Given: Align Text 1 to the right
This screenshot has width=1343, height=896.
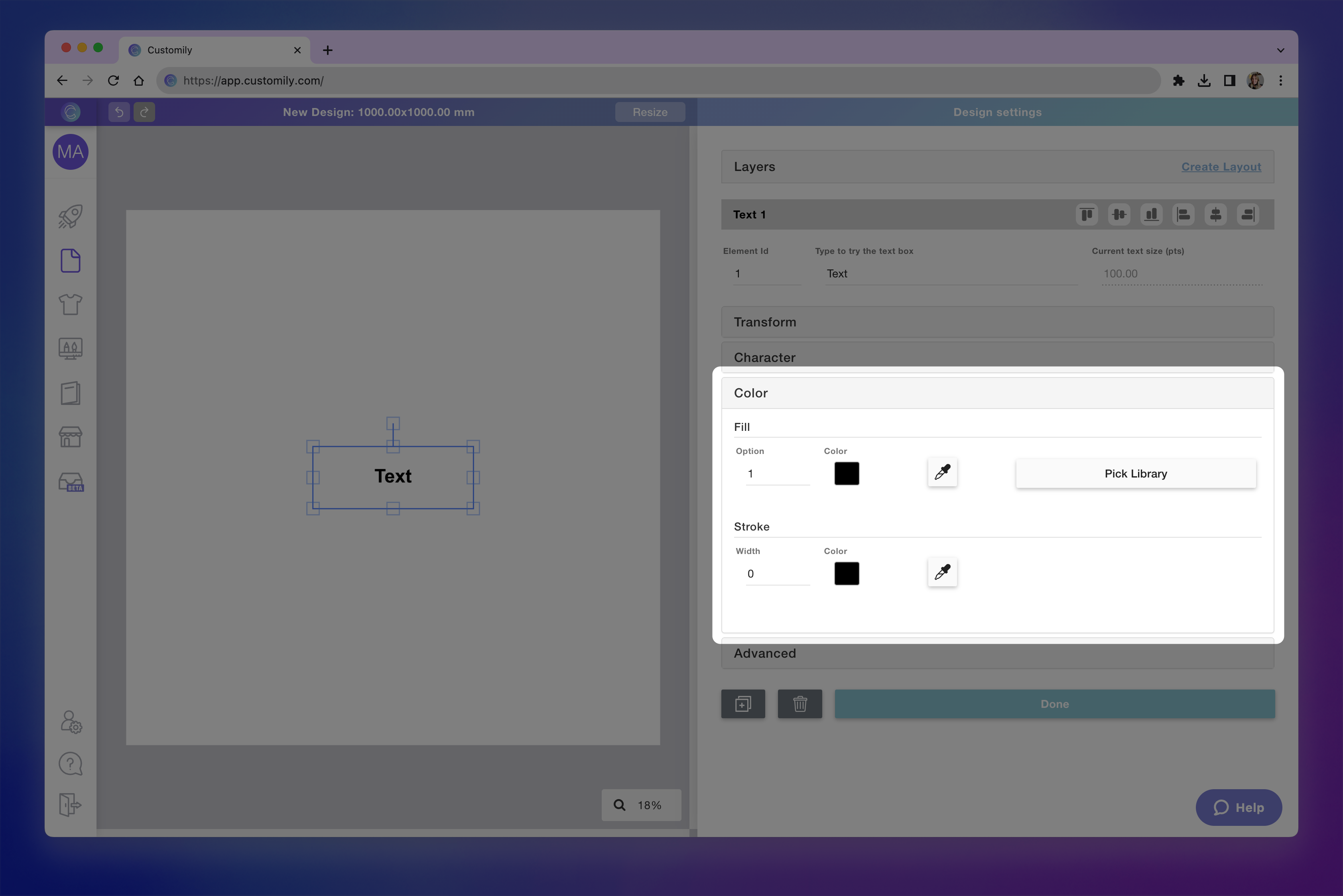Looking at the screenshot, I should pyautogui.click(x=1248, y=214).
